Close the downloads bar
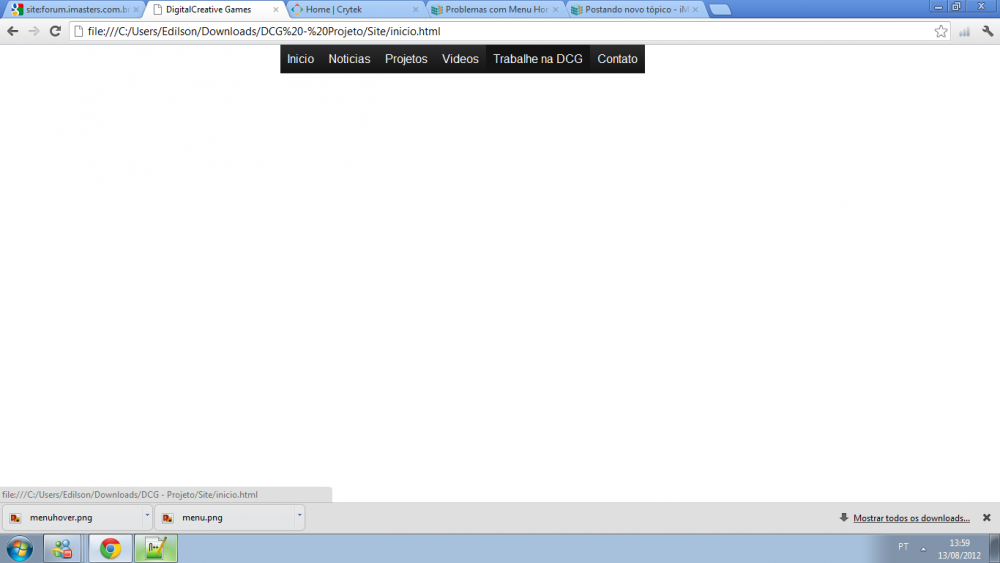Image resolution: width=1000 pixels, height=563 pixels. 986,518
